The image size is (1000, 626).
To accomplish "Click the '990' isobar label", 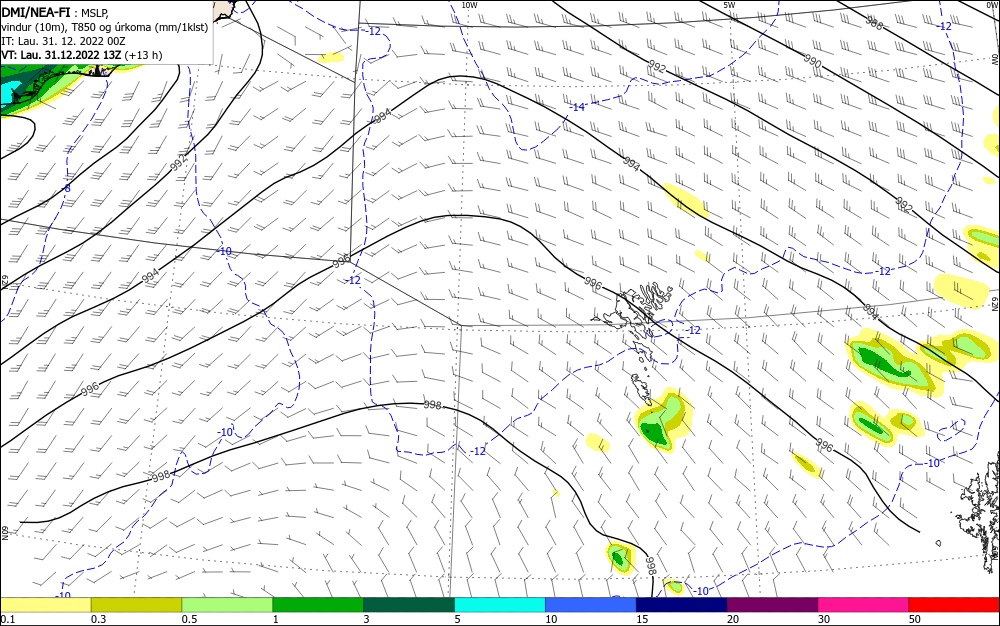I will coord(812,61).
